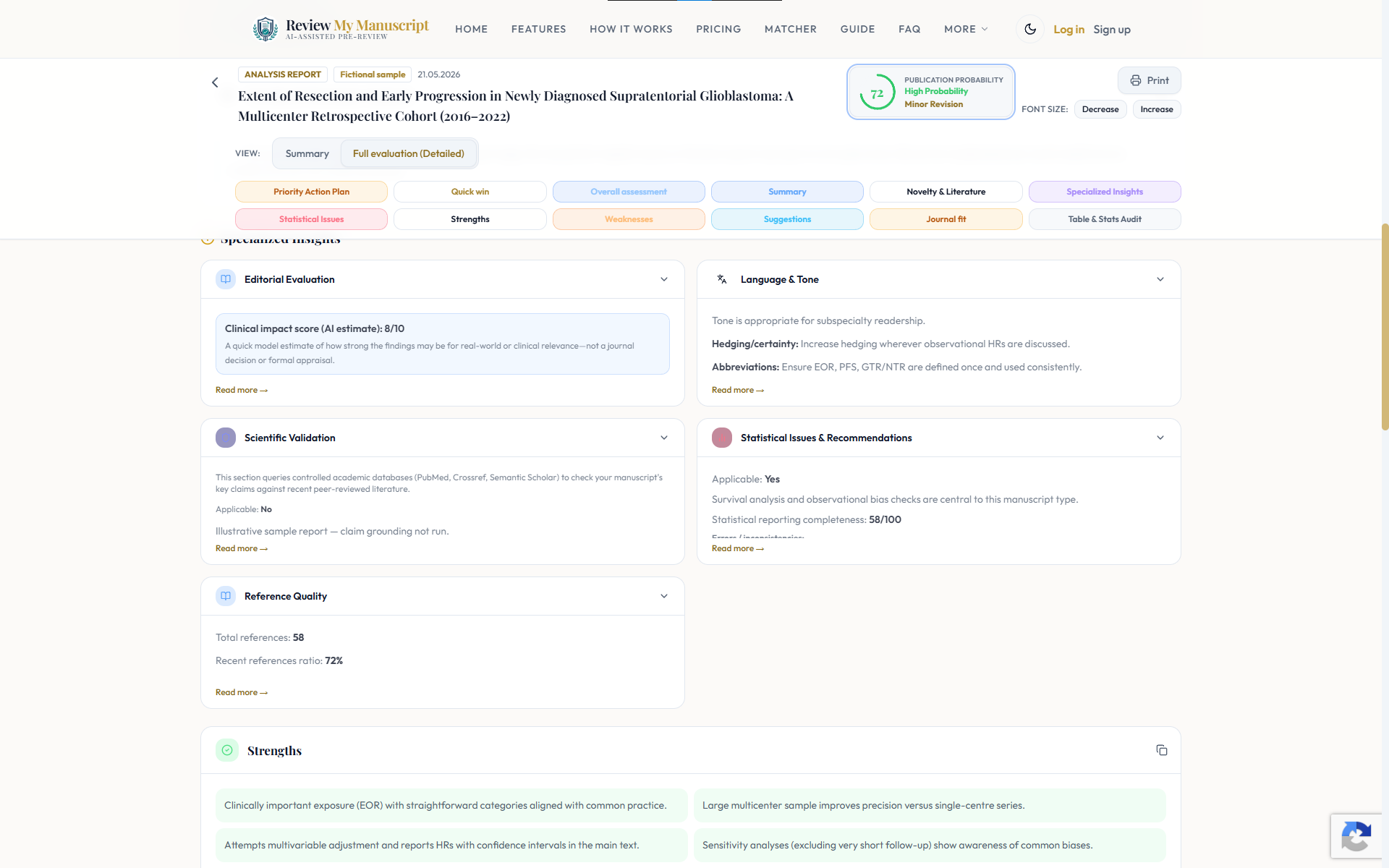This screenshot has height=868, width=1389.
Task: Go to HOW IT WORKS page
Action: (631, 29)
